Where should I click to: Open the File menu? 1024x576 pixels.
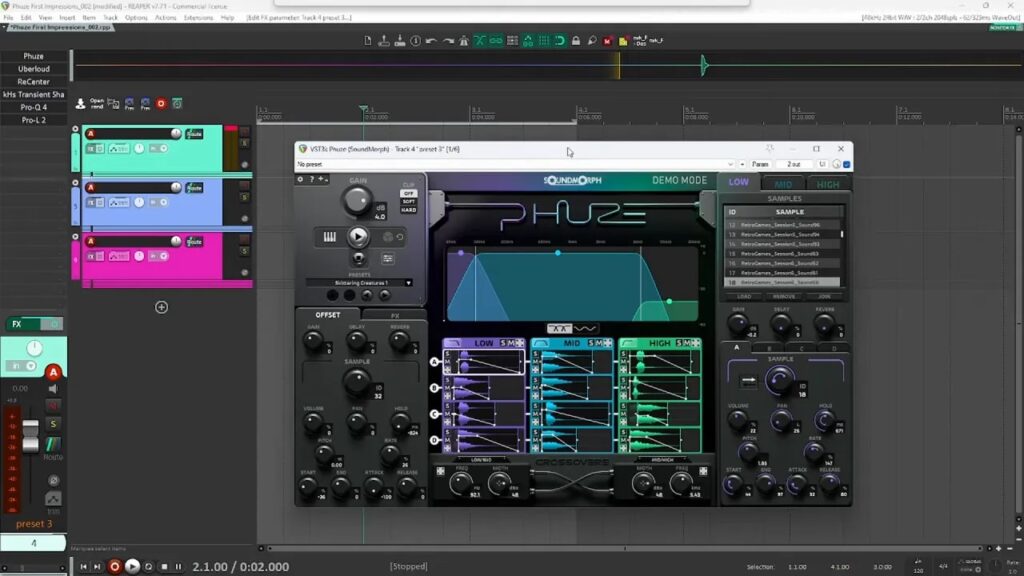(x=8, y=18)
